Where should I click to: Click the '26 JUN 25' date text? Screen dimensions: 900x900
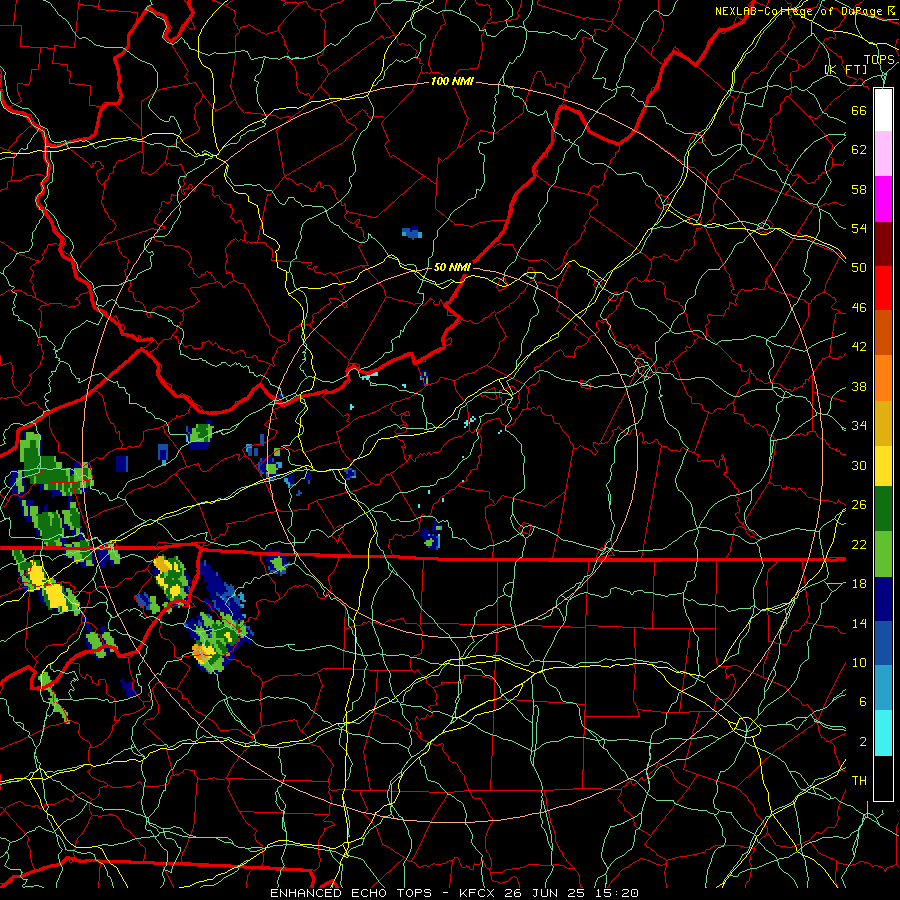tap(546, 893)
